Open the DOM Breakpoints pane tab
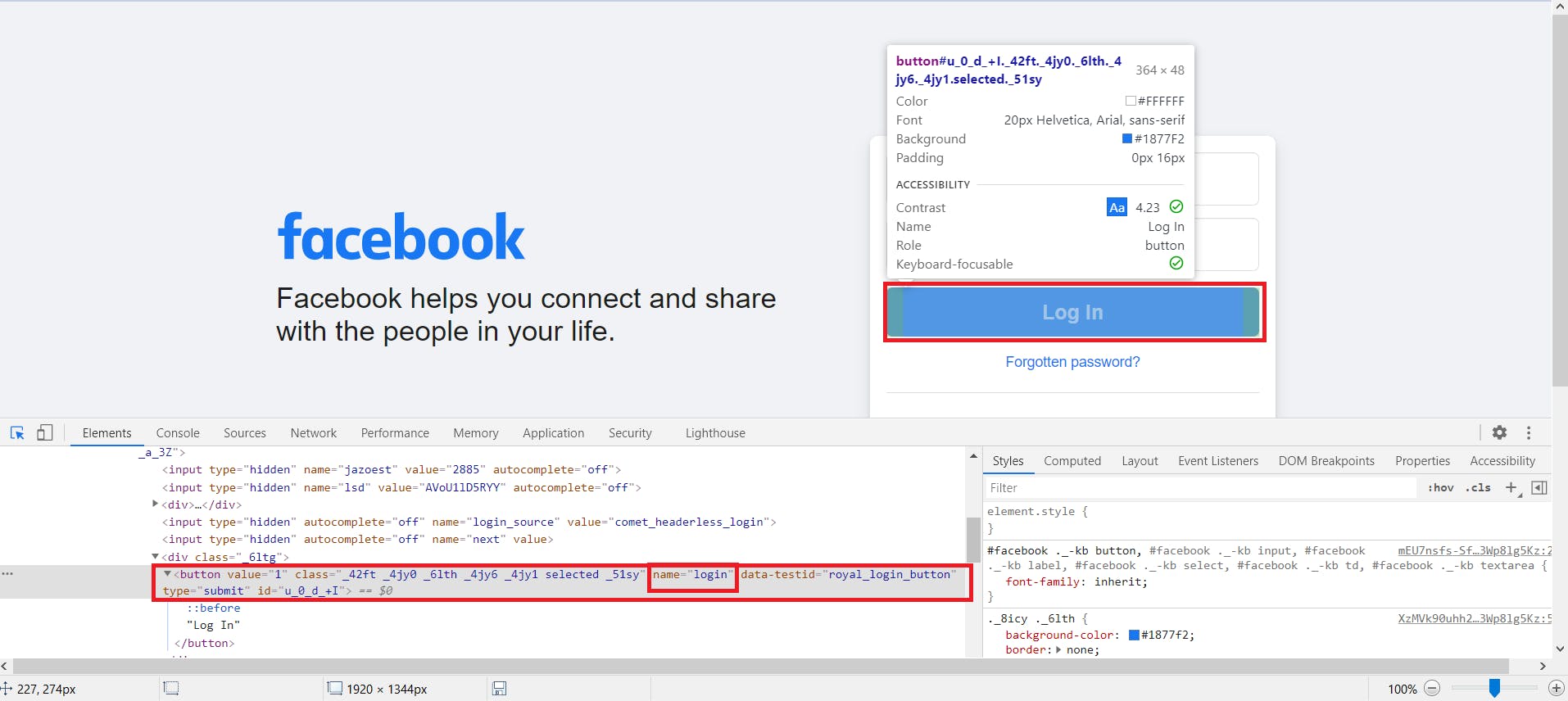 click(x=1326, y=461)
